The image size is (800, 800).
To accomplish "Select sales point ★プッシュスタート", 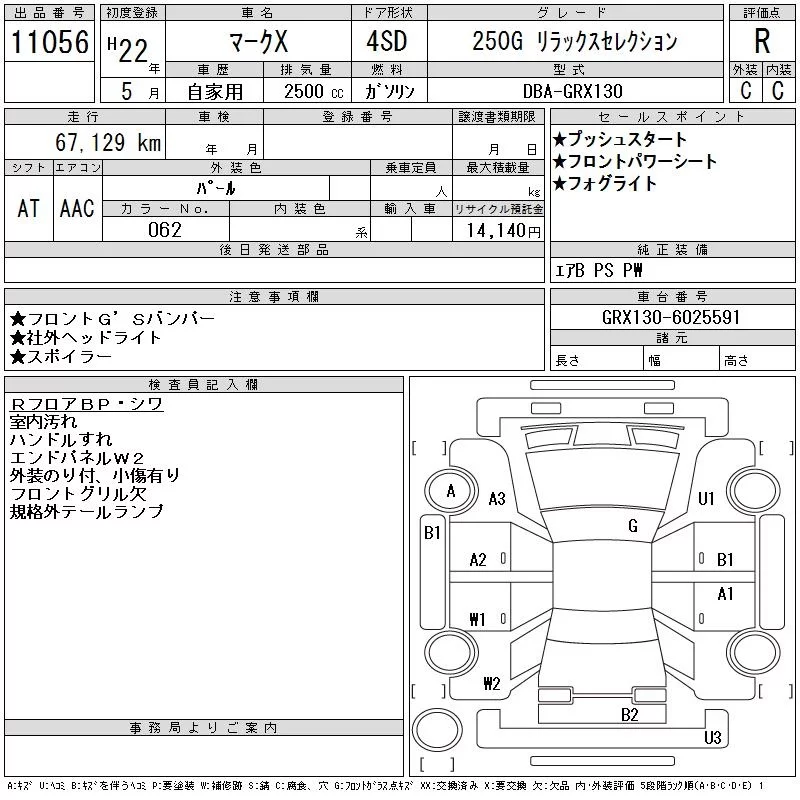I will [620, 139].
